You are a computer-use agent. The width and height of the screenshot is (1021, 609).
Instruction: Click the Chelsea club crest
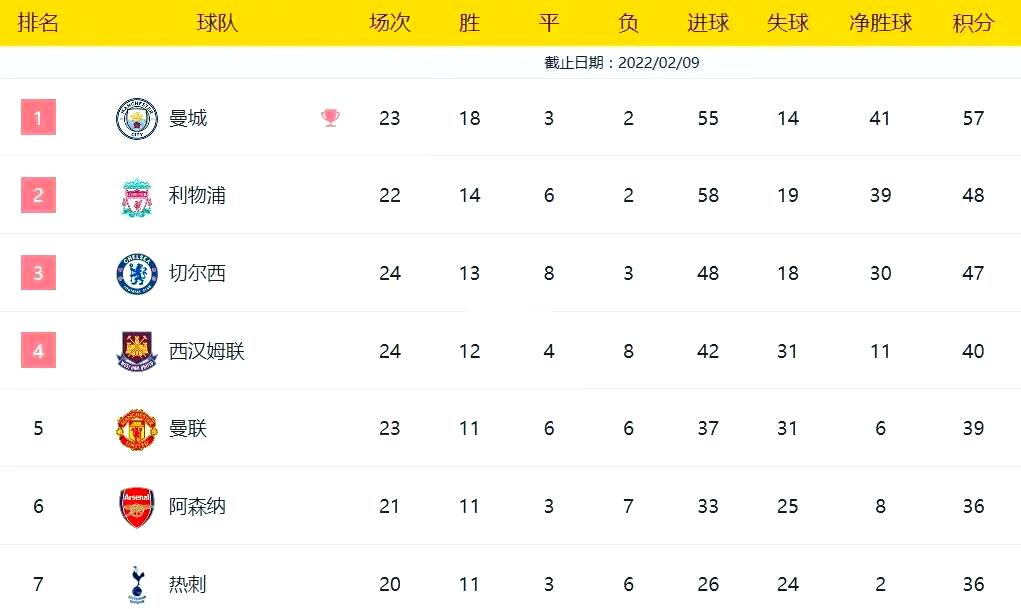(x=137, y=273)
